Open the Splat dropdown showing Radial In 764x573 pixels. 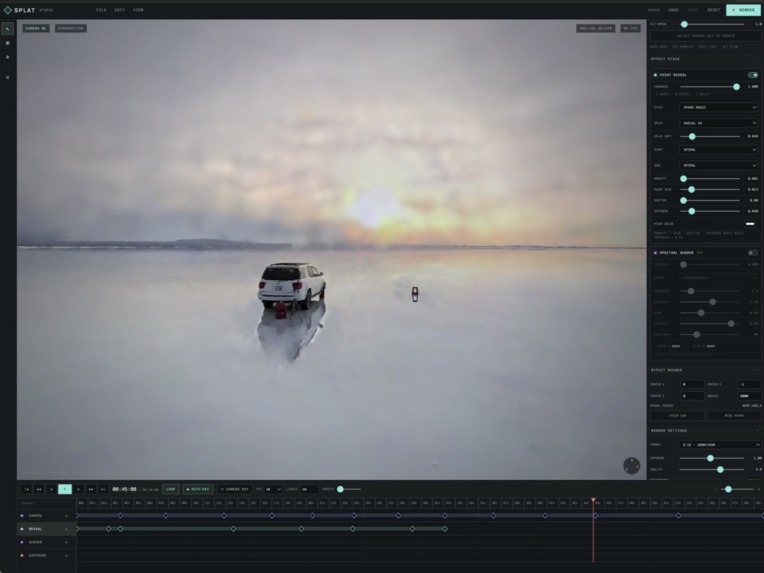719,123
